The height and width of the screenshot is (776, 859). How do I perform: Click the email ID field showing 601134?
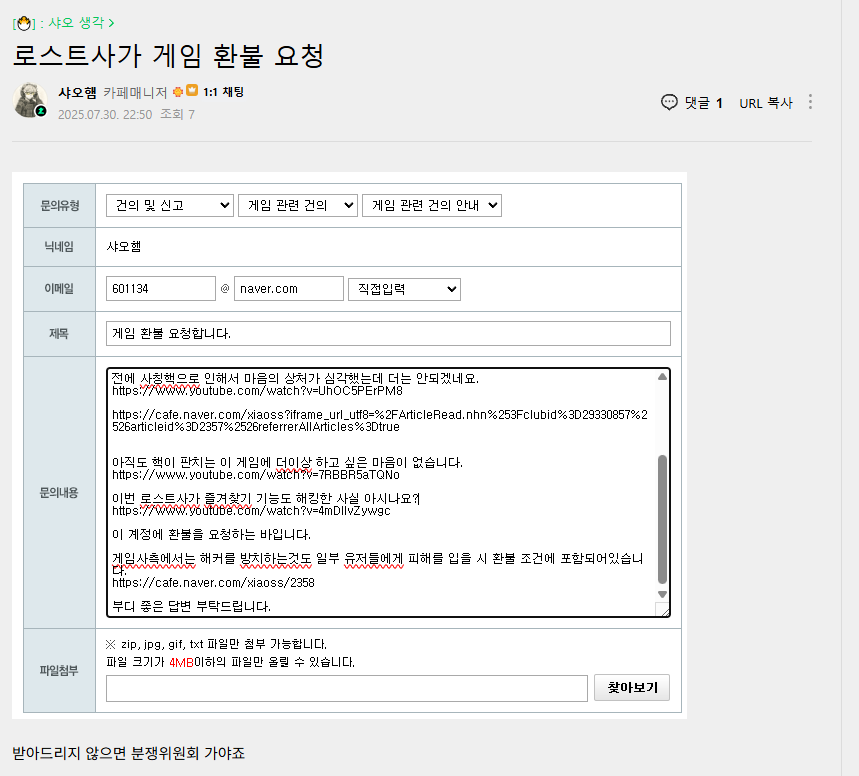point(161,289)
